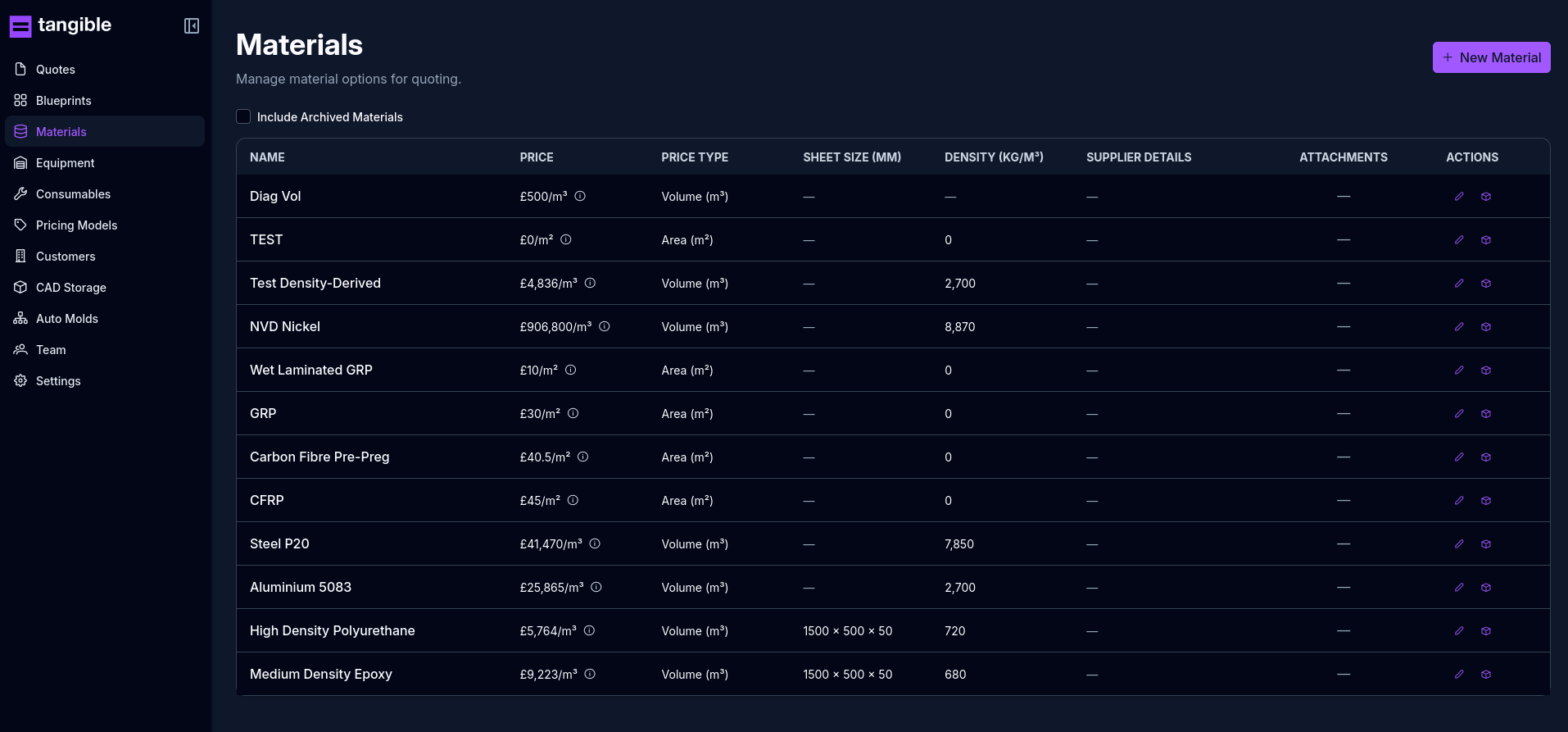Edit the NVD Nickel material

coord(1459,327)
